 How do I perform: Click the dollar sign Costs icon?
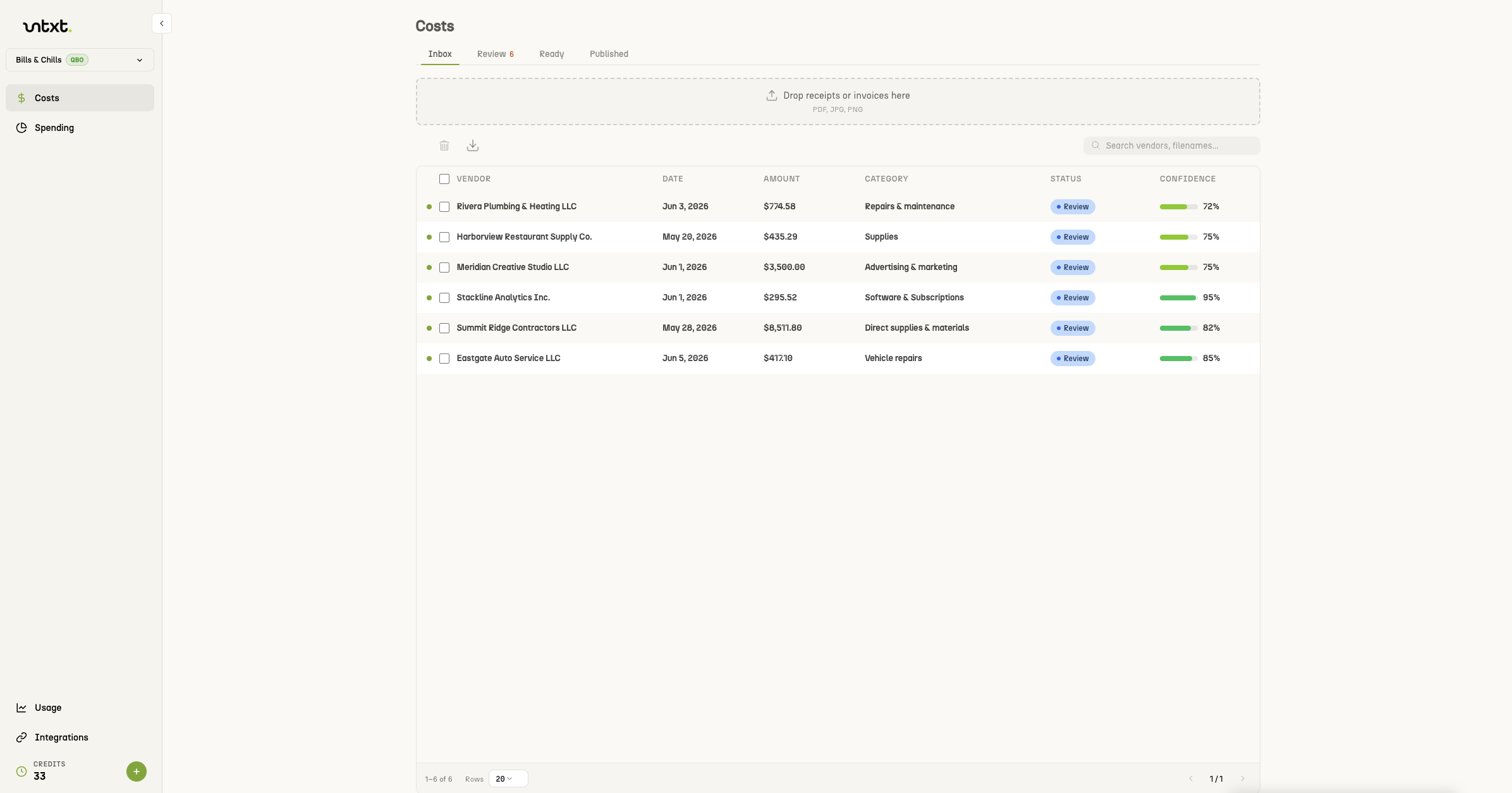click(x=21, y=98)
